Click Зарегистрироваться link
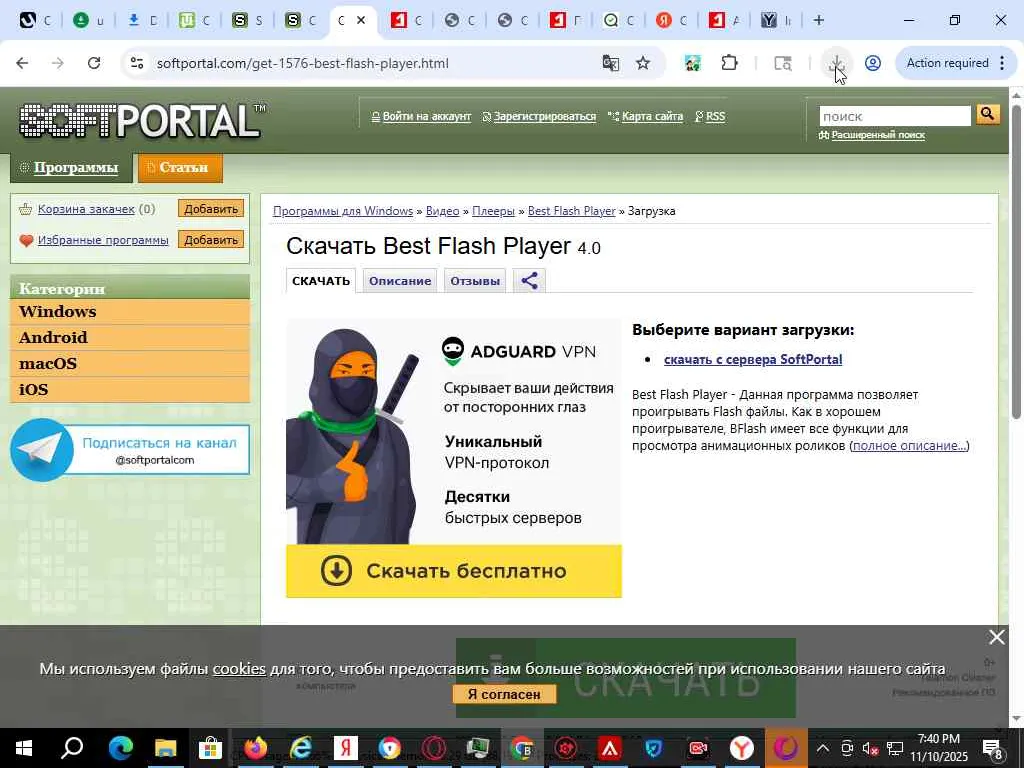The image size is (1024, 768). coord(545,116)
